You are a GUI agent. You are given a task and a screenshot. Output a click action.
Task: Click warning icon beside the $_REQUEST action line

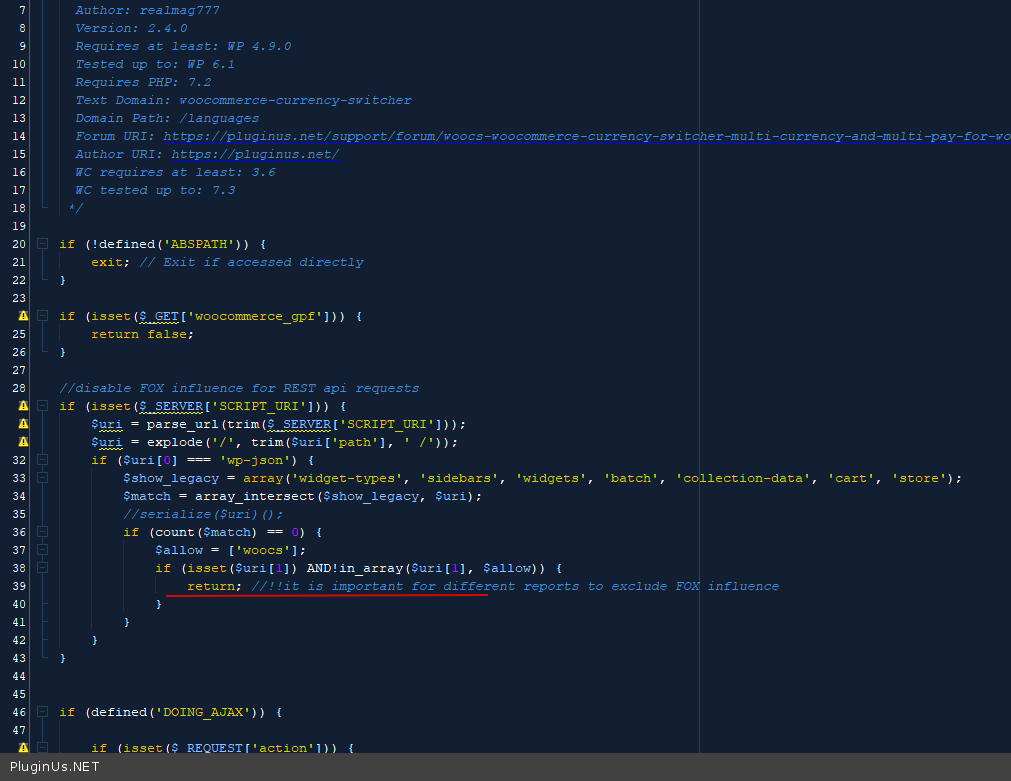pyautogui.click(x=23, y=748)
